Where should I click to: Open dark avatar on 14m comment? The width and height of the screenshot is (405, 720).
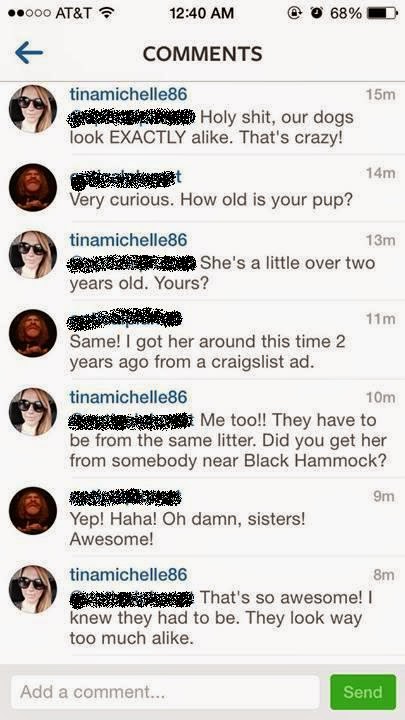33,187
